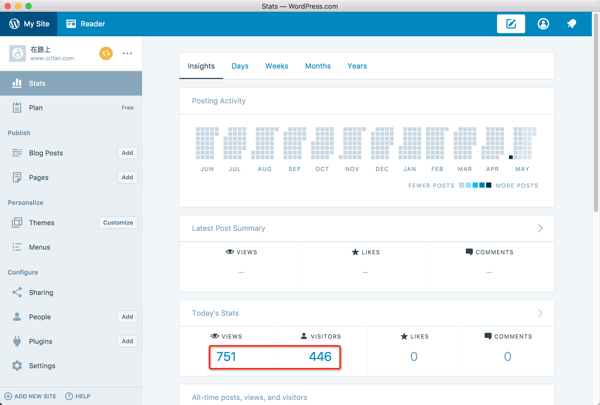600x405 pixels.
Task: Click the person icon beside VISITORS
Action: coord(304,336)
